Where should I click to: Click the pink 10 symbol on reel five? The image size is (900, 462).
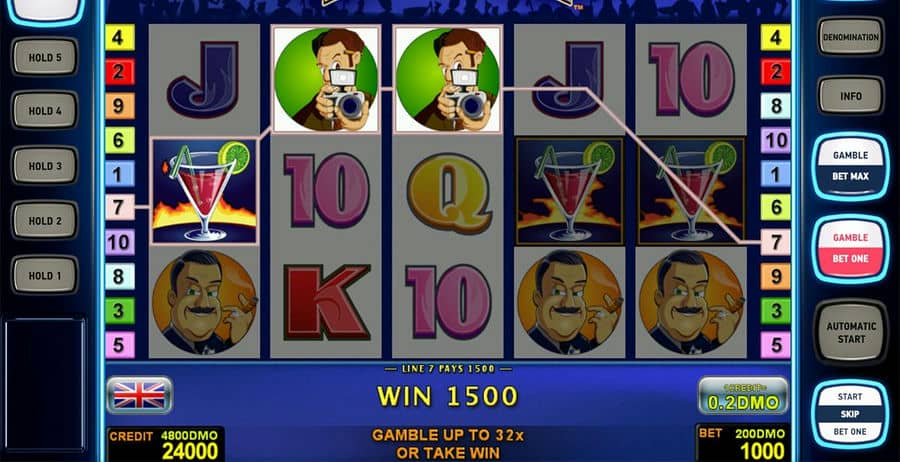[691, 79]
